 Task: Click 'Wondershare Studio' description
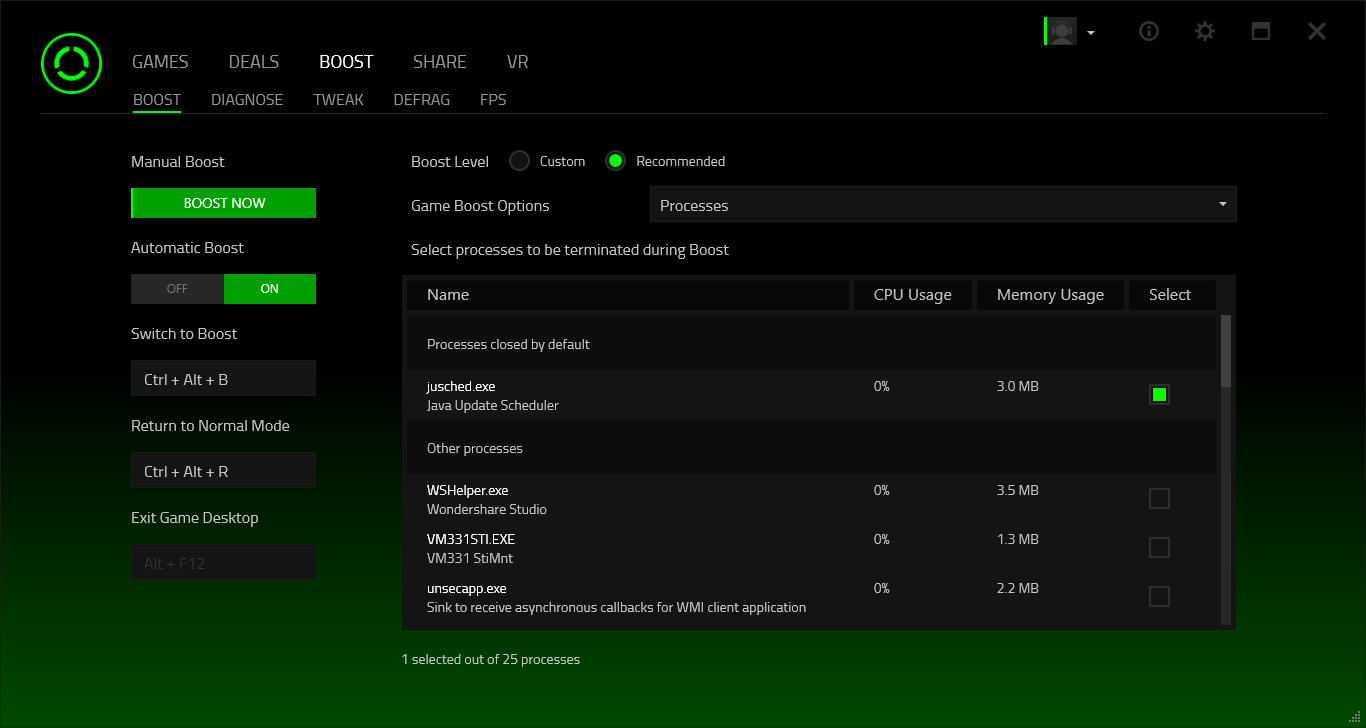(487, 509)
